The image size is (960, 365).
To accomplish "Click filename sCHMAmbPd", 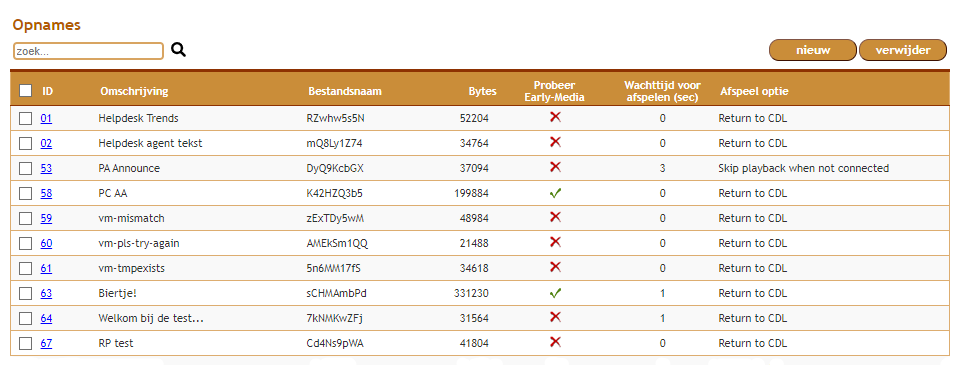I will 337,293.
